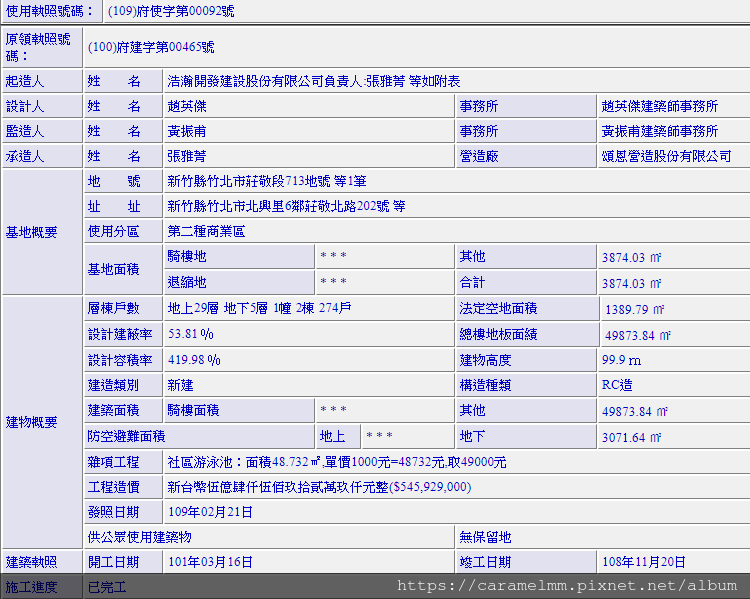Click the 騎樓面積 label

[193, 410]
